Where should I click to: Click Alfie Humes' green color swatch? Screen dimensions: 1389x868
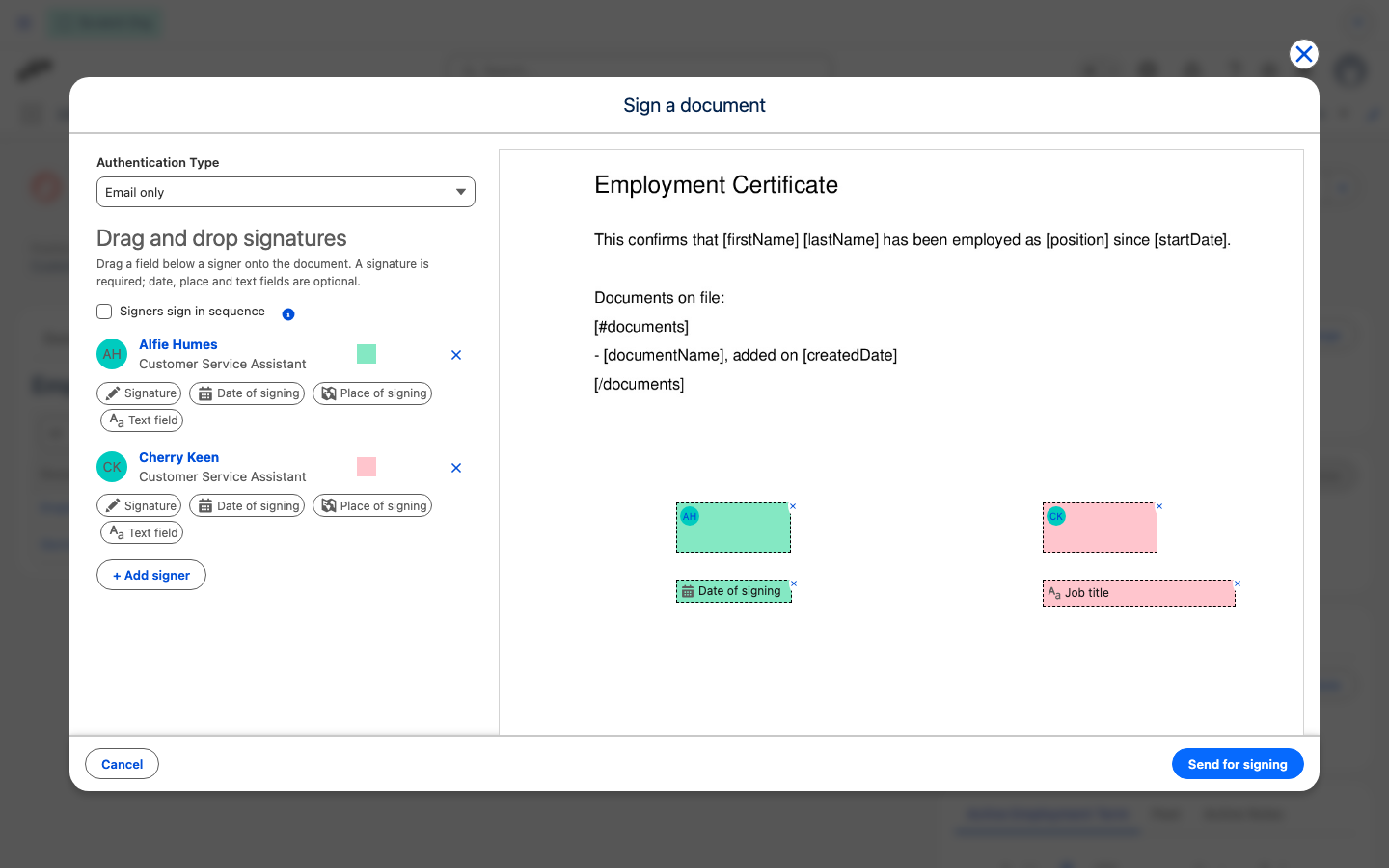367,354
